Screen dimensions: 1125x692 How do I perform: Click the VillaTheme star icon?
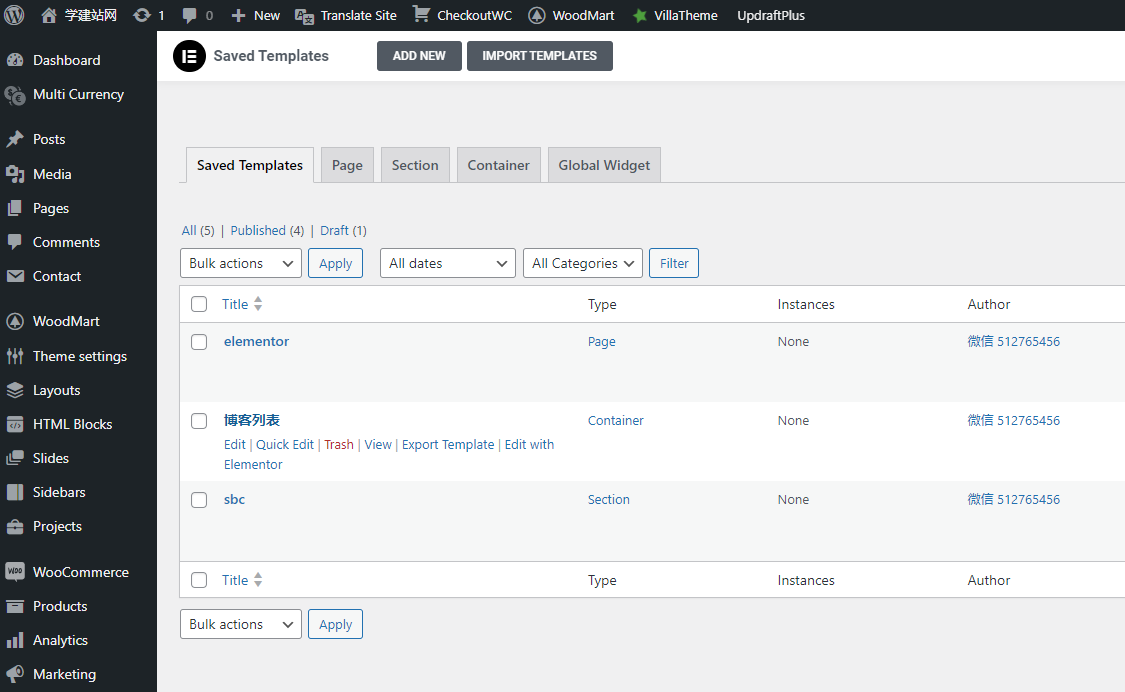click(x=640, y=15)
